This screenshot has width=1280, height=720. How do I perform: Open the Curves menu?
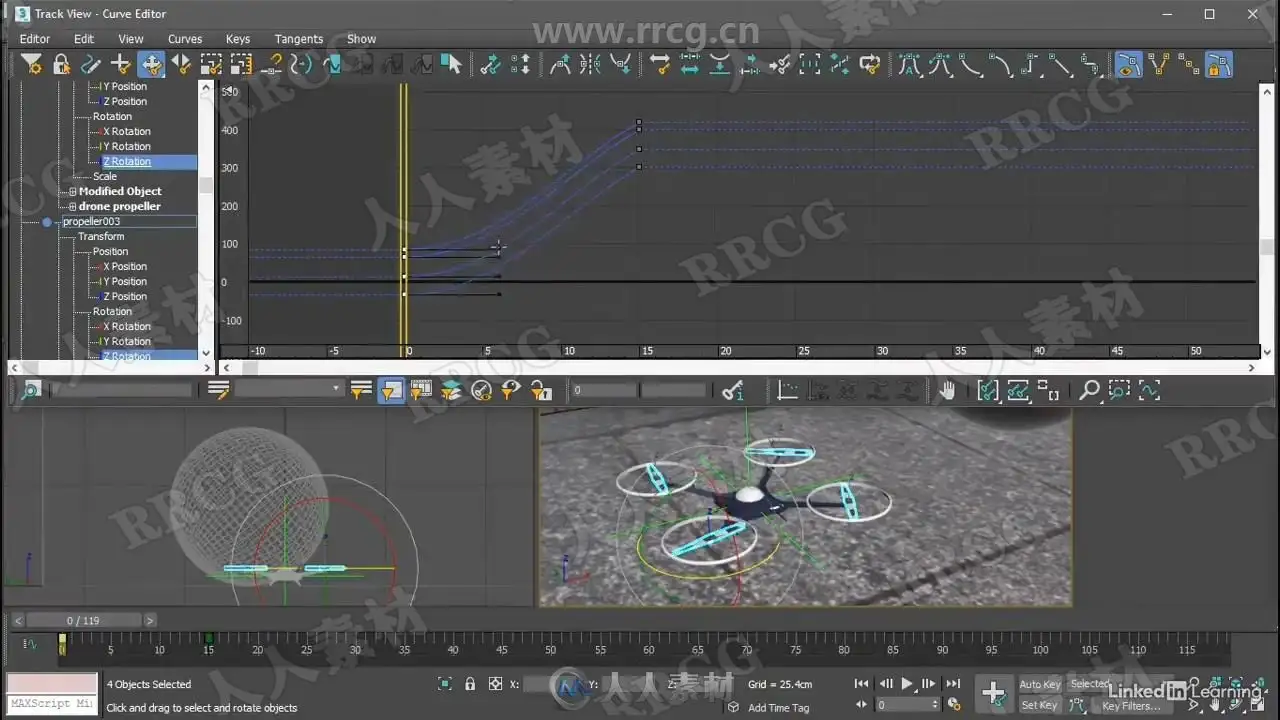[185, 39]
